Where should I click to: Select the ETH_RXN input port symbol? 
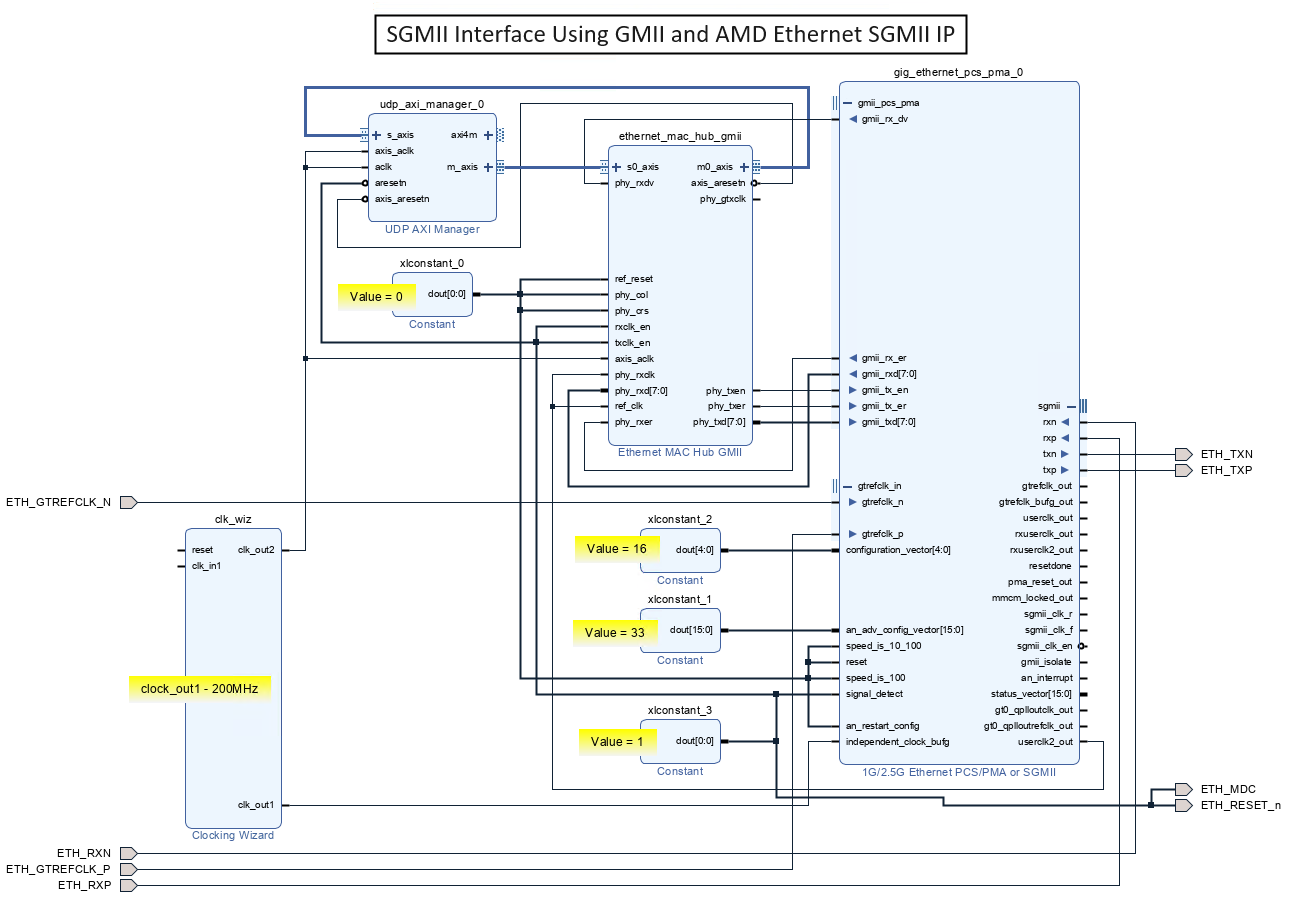tap(128, 853)
